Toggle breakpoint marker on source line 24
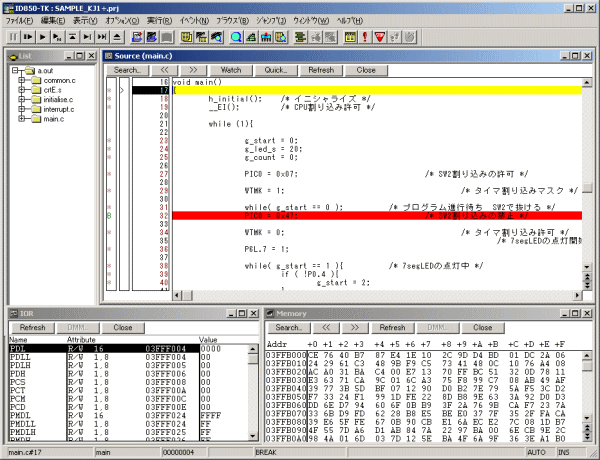600x460 pixels. click(110, 149)
